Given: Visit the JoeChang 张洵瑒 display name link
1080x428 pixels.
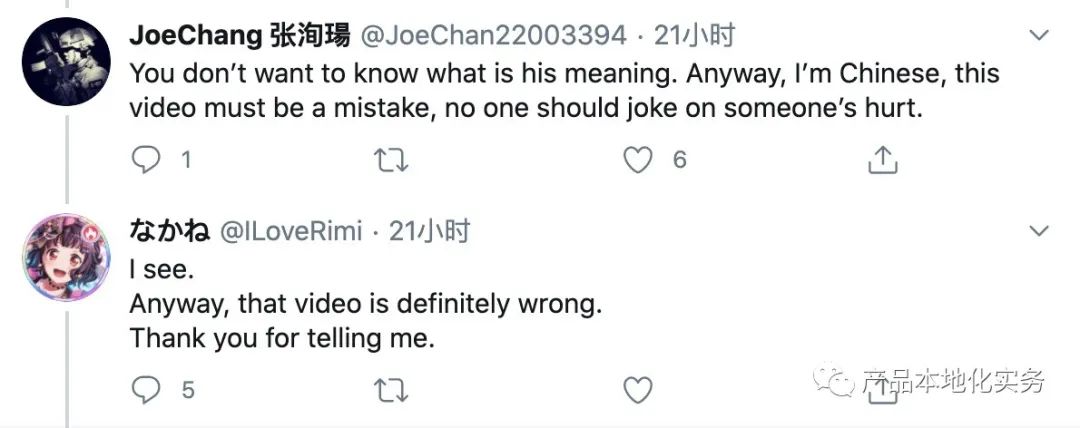Looking at the screenshot, I should [x=240, y=37].
